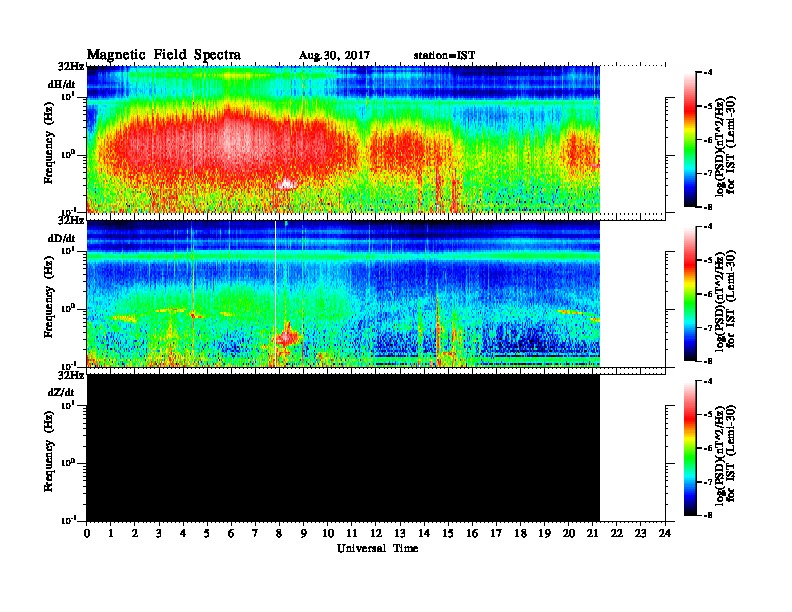792x612 pixels.
Task: Click the dD/dt spectrogram plot
Action: pyautogui.click(x=343, y=293)
